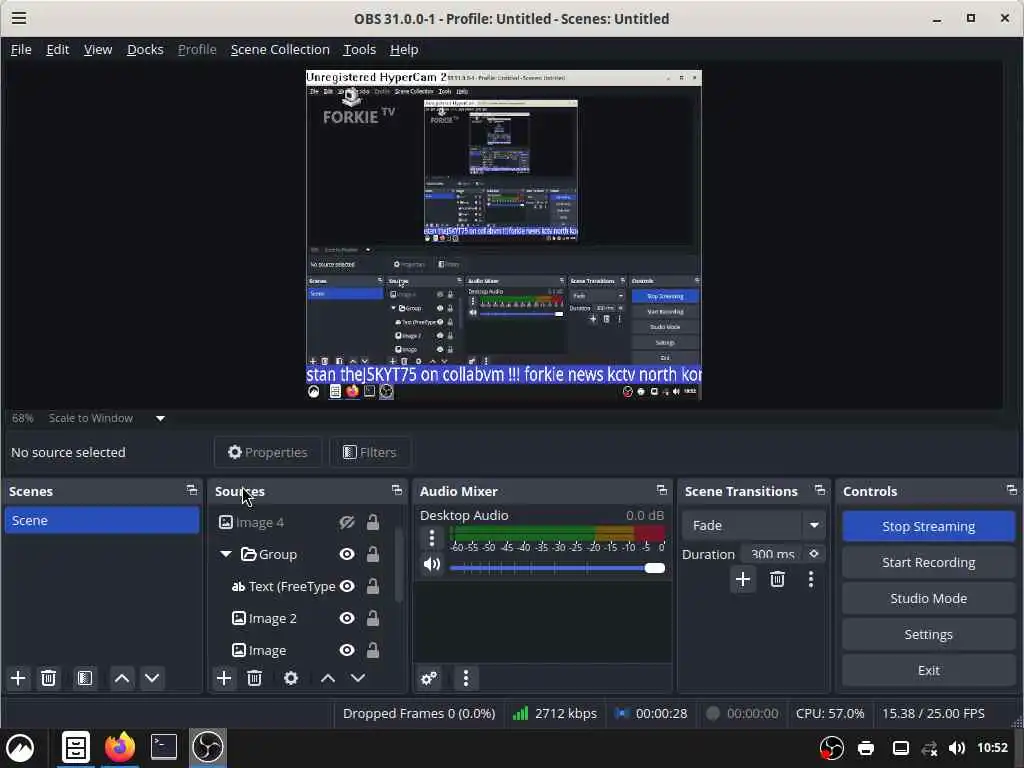Add a scene transition with plus
Screen dimensions: 1024x768
pos(743,579)
